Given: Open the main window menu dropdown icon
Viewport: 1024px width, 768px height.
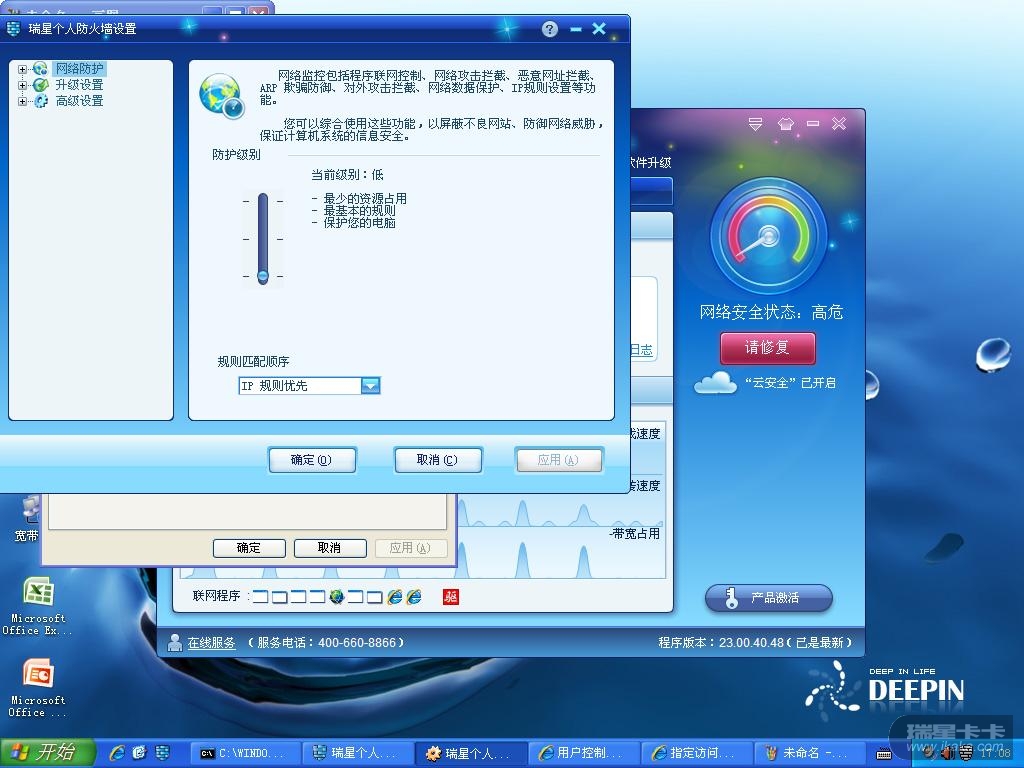Looking at the screenshot, I should 756,123.
